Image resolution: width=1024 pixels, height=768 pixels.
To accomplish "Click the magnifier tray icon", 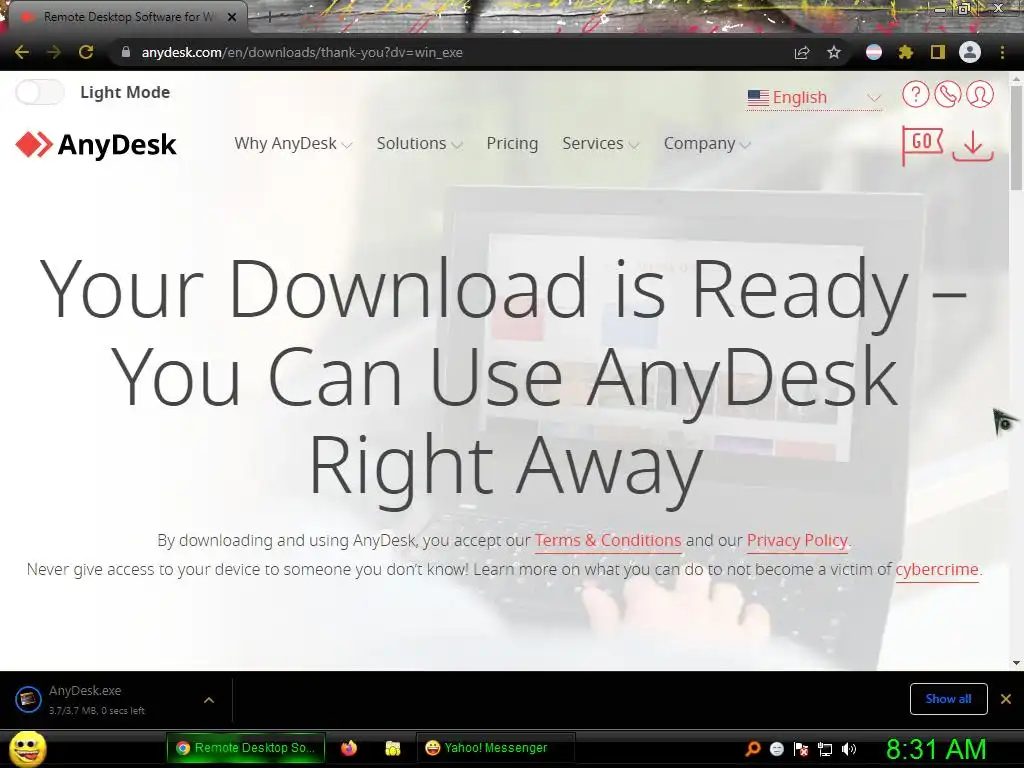I will click(x=752, y=749).
